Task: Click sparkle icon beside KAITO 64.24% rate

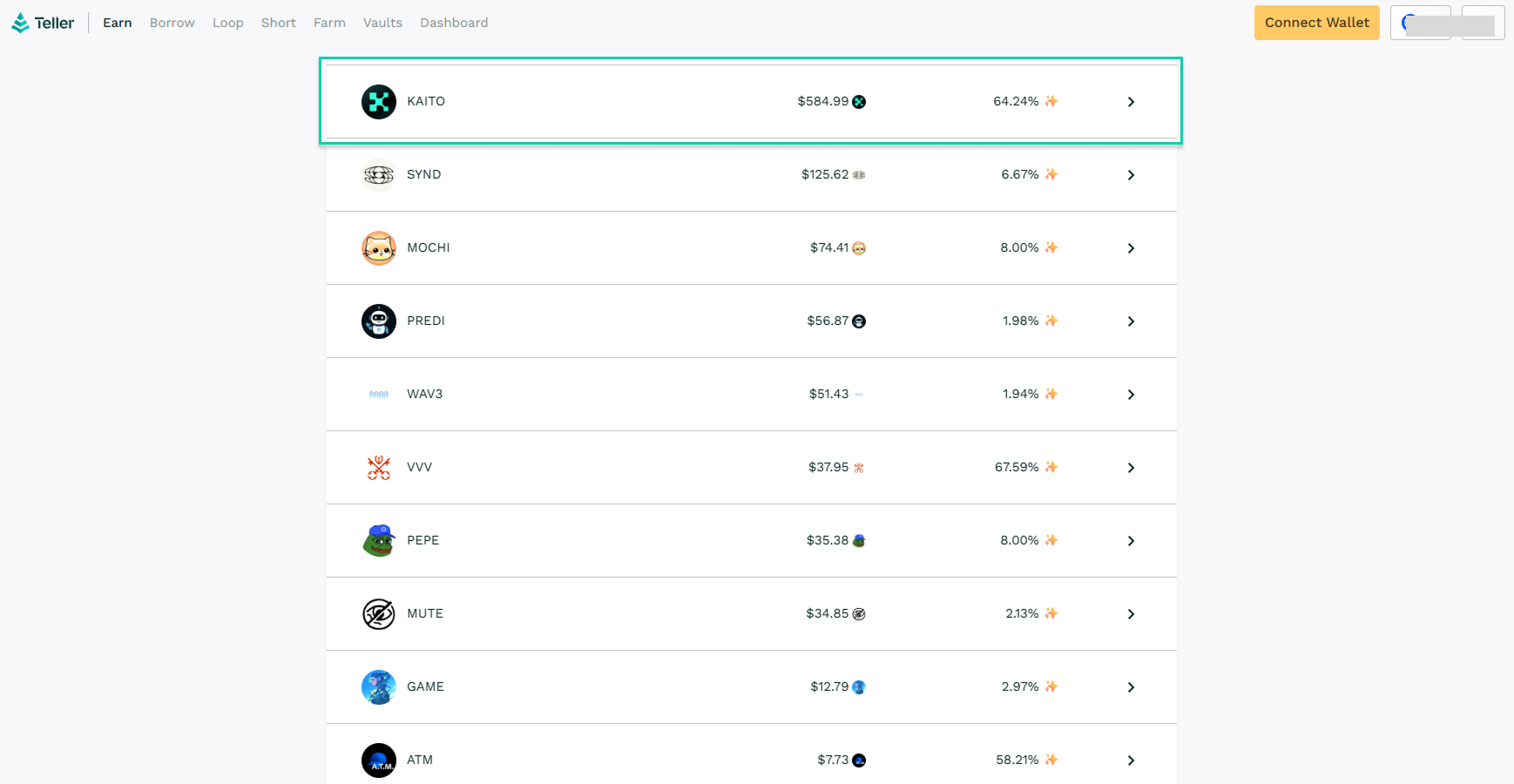Action: click(1051, 101)
